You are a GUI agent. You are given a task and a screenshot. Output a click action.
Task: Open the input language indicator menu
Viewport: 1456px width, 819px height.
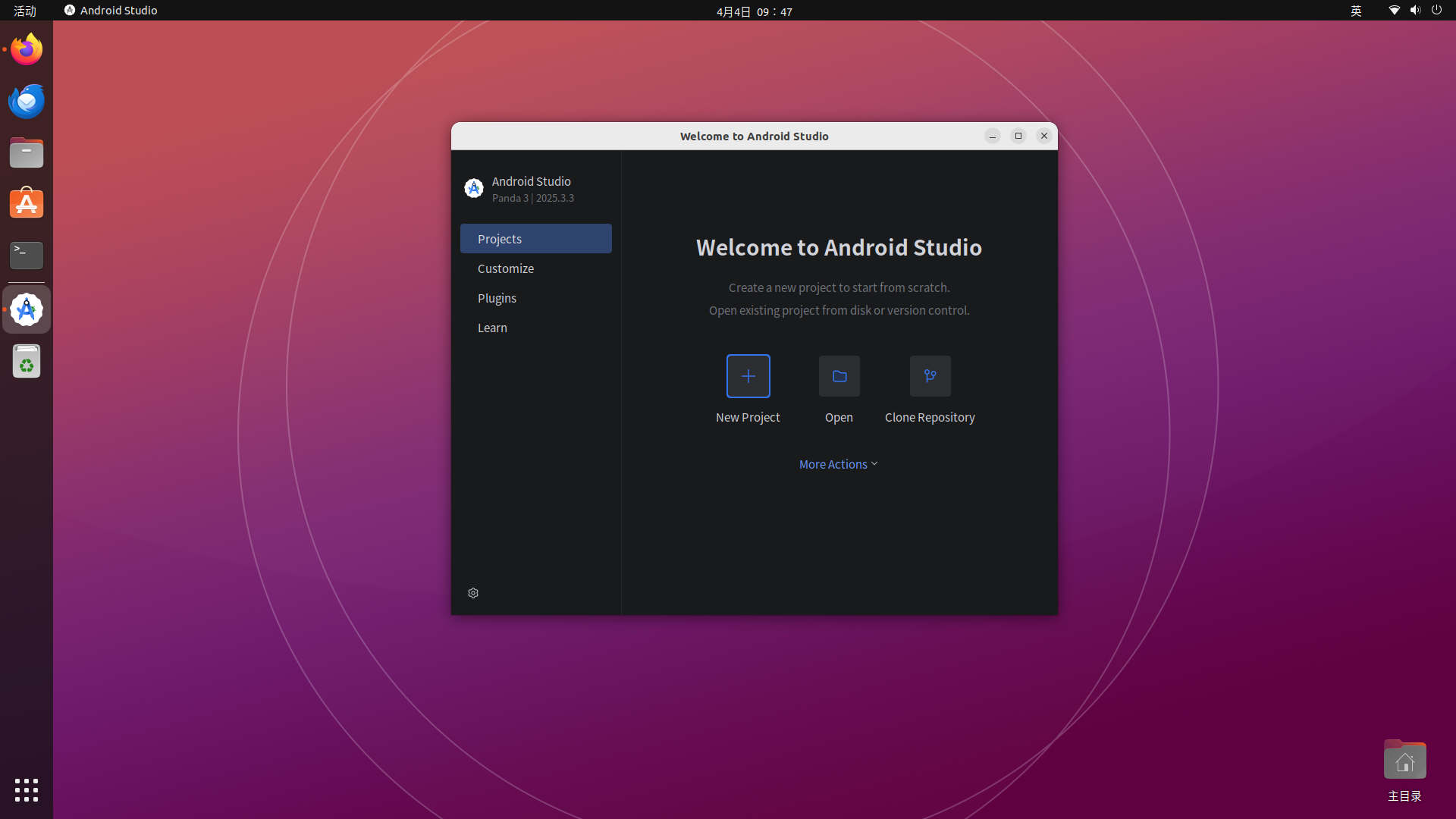tap(1356, 11)
